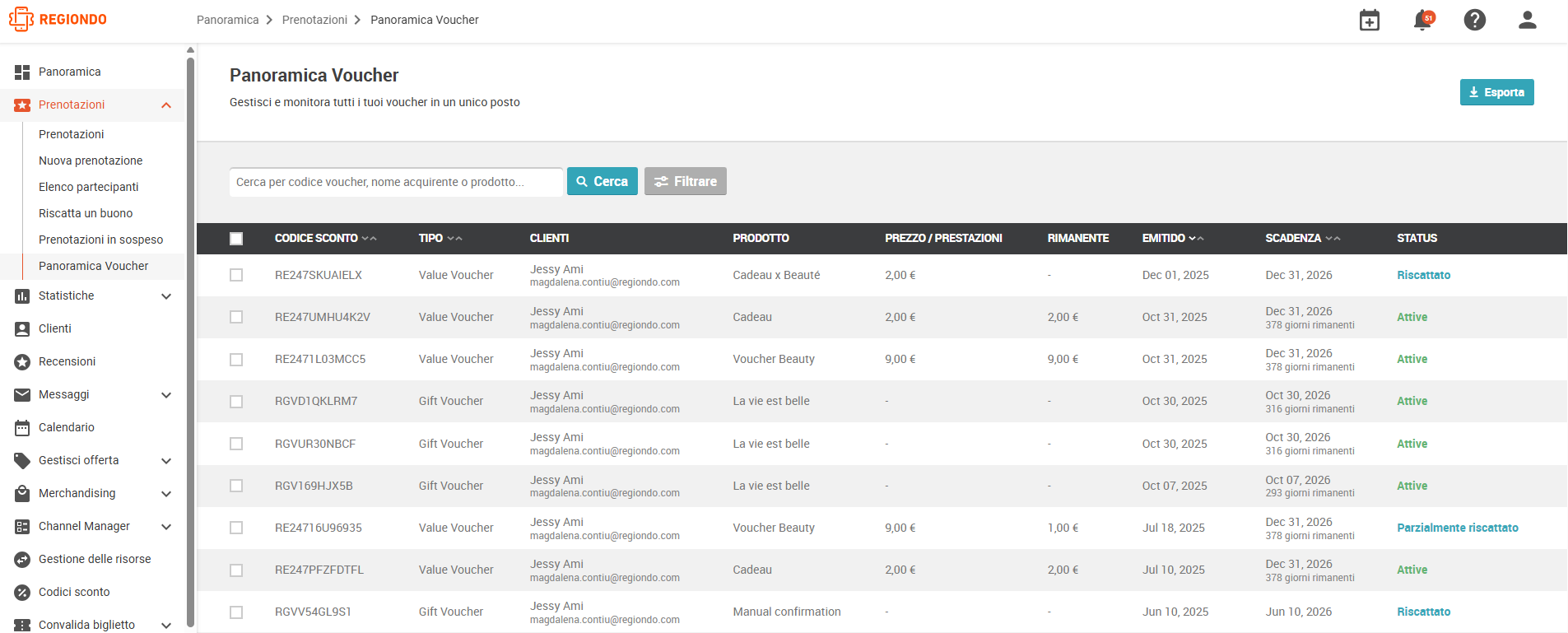The width and height of the screenshot is (1568, 633).
Task: Click the Riscattato status for RE247SKUAIELX
Action: pyautogui.click(x=1424, y=275)
